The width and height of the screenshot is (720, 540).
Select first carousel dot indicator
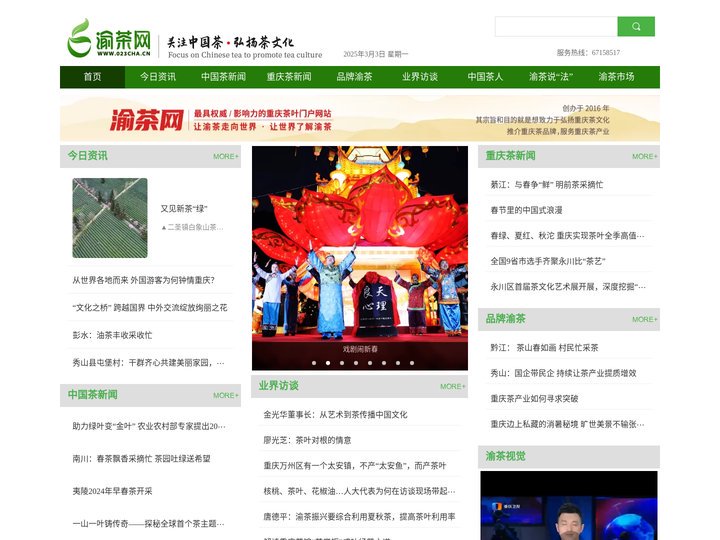tap(314, 363)
